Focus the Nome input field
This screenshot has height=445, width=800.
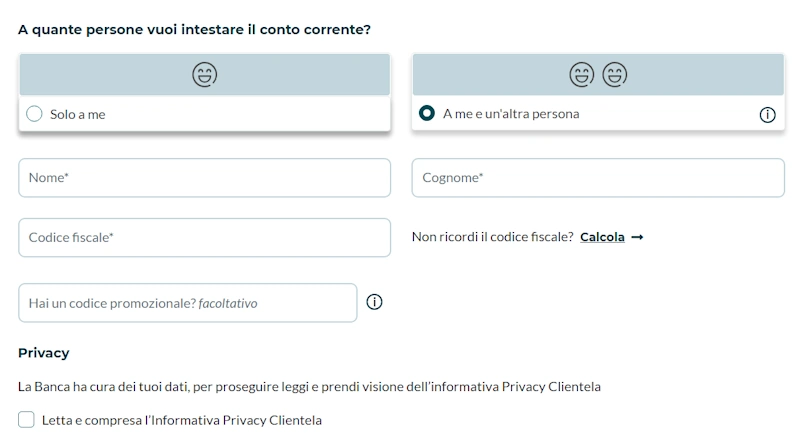tap(204, 178)
